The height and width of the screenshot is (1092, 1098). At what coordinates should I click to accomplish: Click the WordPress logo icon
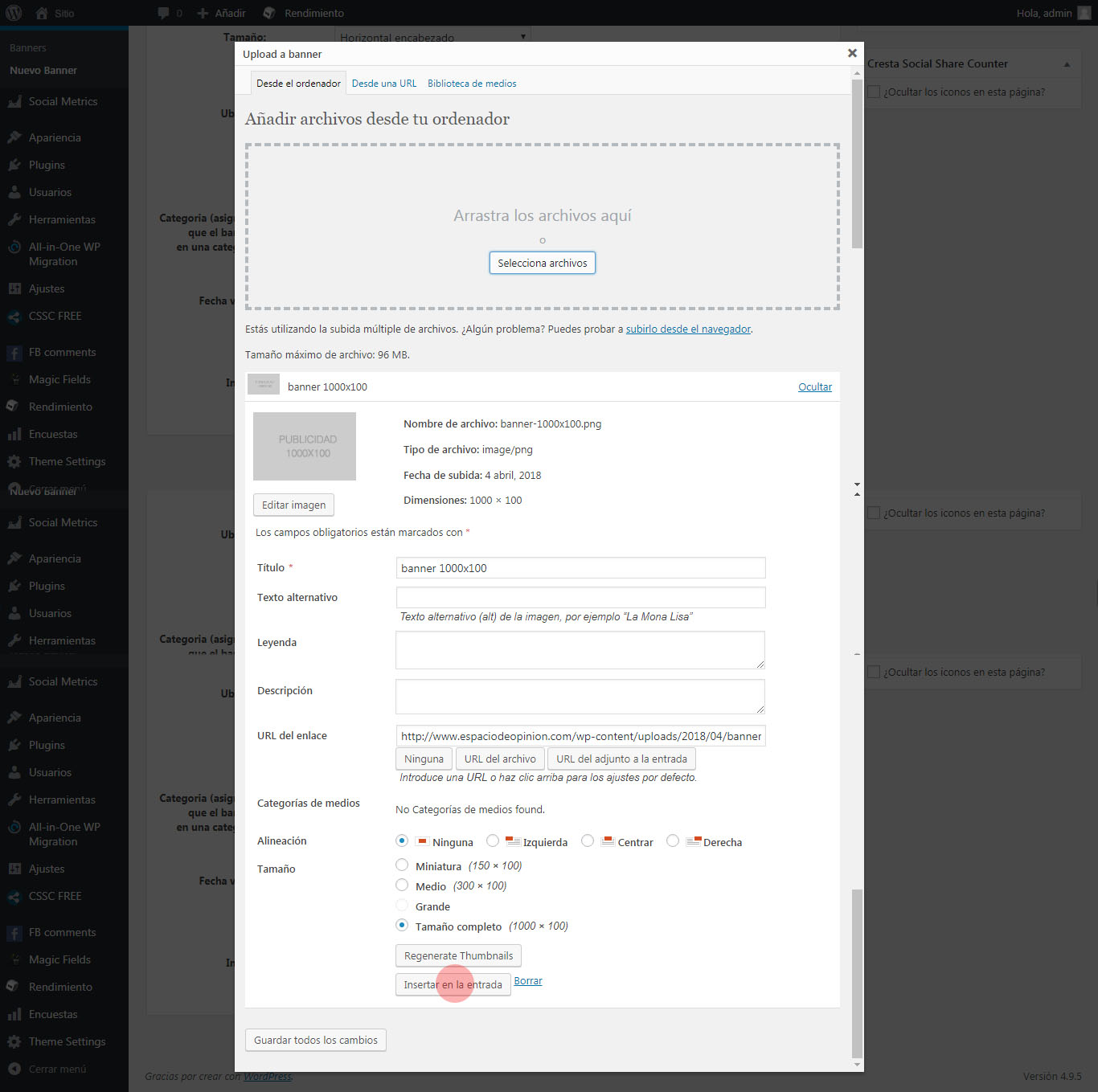pyautogui.click(x=14, y=13)
